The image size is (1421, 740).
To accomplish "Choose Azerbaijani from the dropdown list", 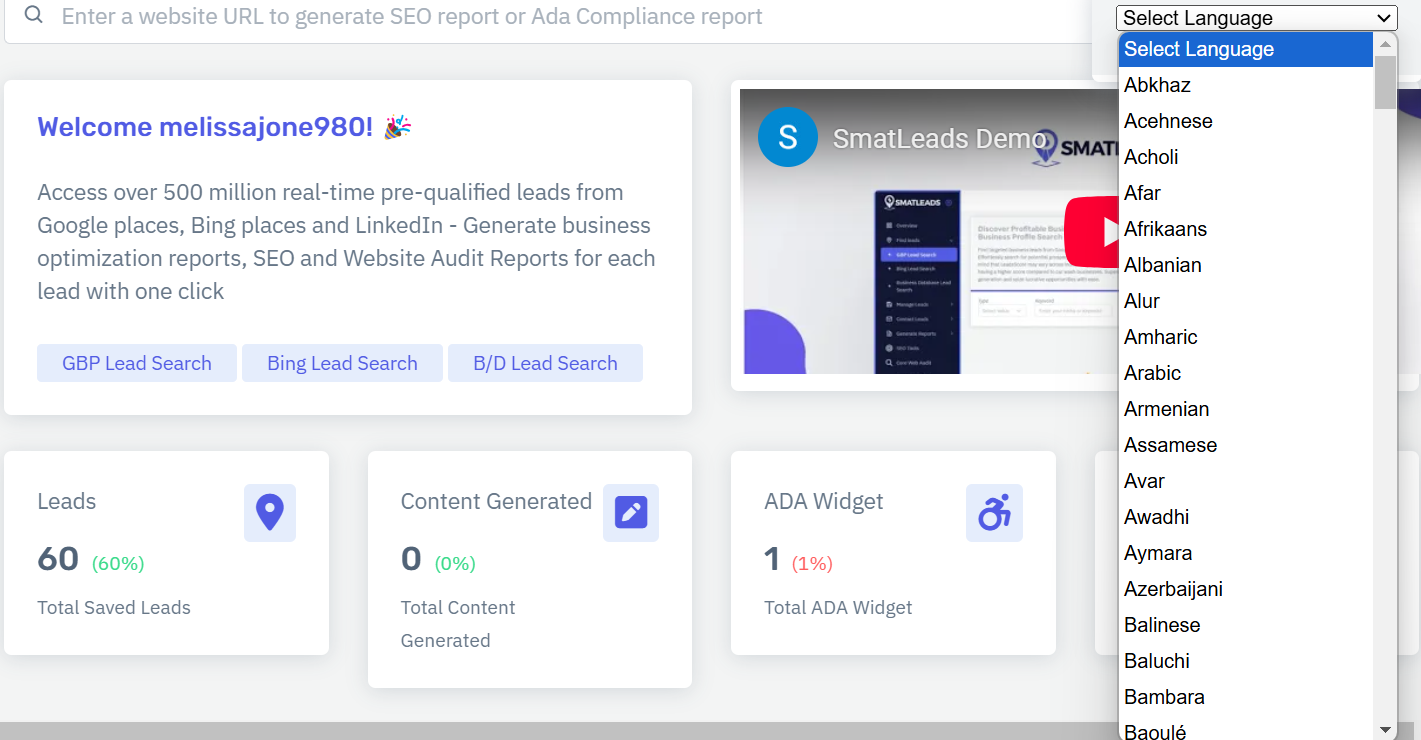I will coord(1173,589).
